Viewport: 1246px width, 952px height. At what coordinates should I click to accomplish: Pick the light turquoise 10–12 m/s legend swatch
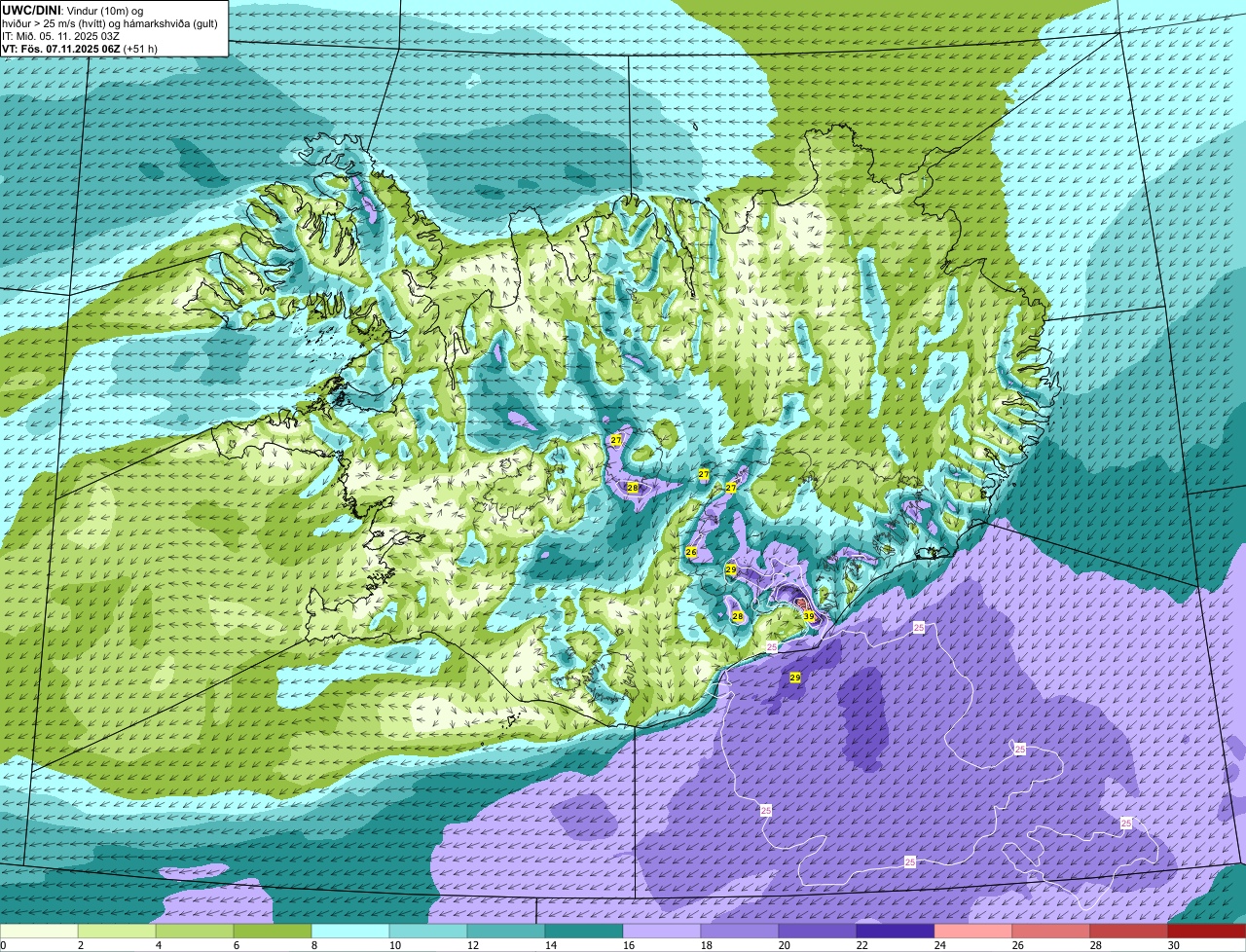[428, 932]
